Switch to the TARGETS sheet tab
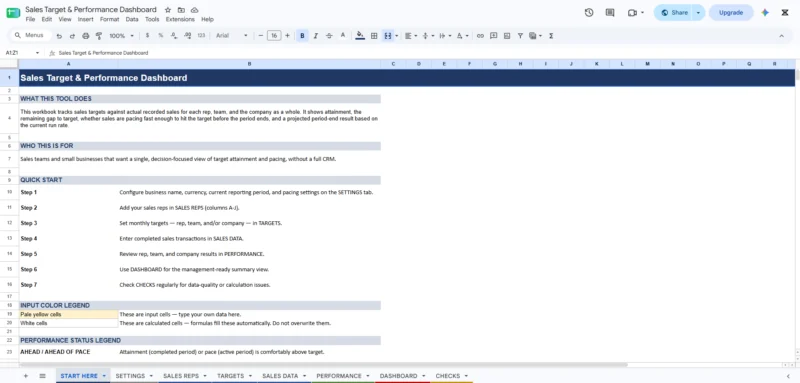 [230, 376]
